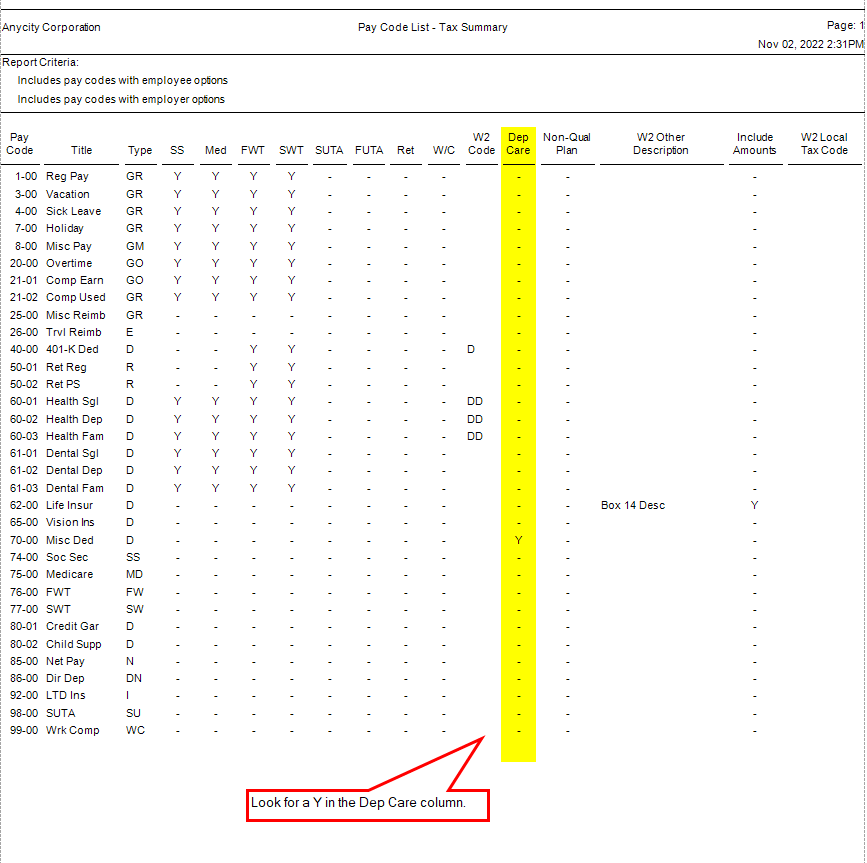Click the Include Amounts Y for Life Insur
Screen dimensions: 867x863
pos(754,505)
